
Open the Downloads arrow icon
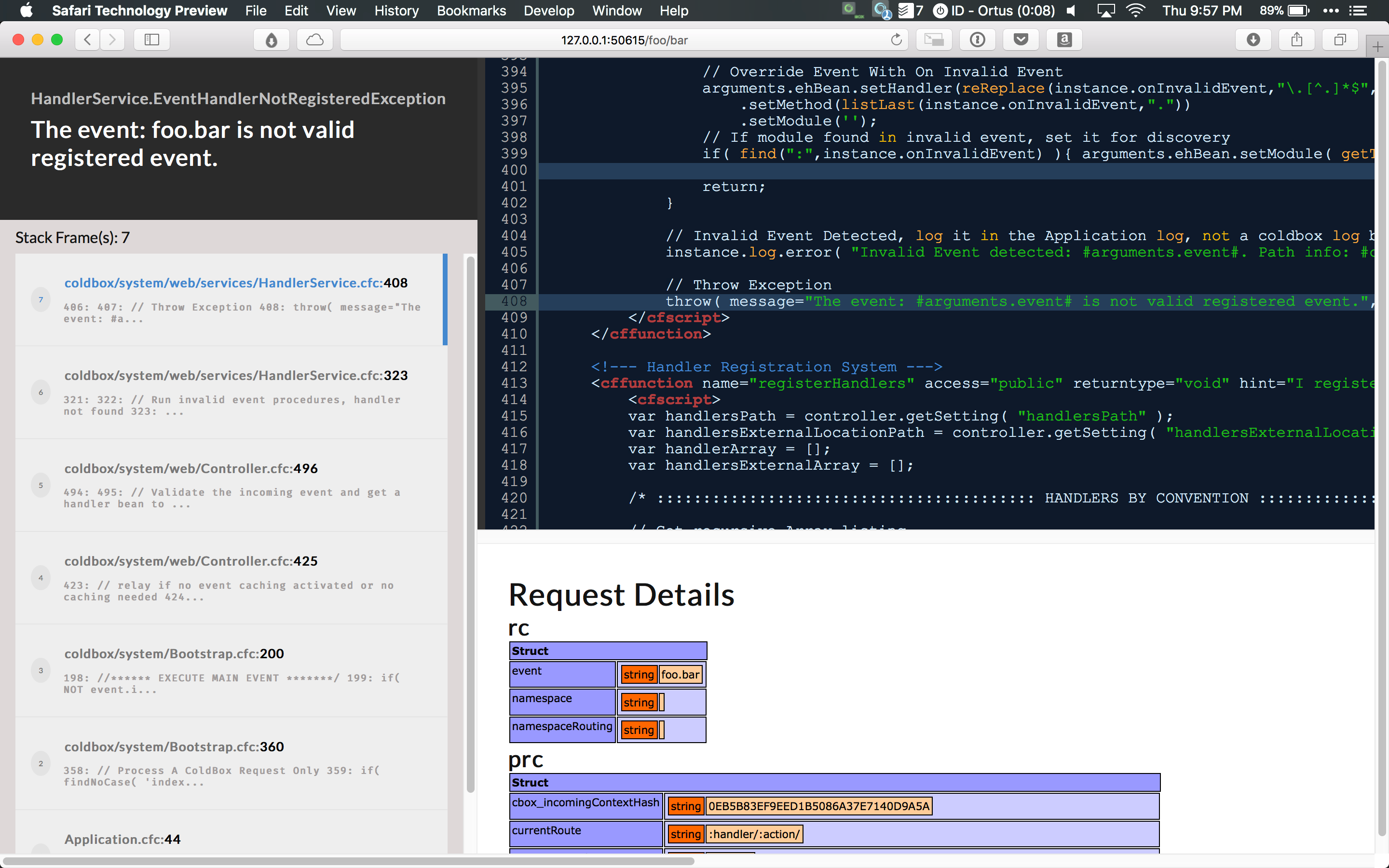click(x=1253, y=40)
